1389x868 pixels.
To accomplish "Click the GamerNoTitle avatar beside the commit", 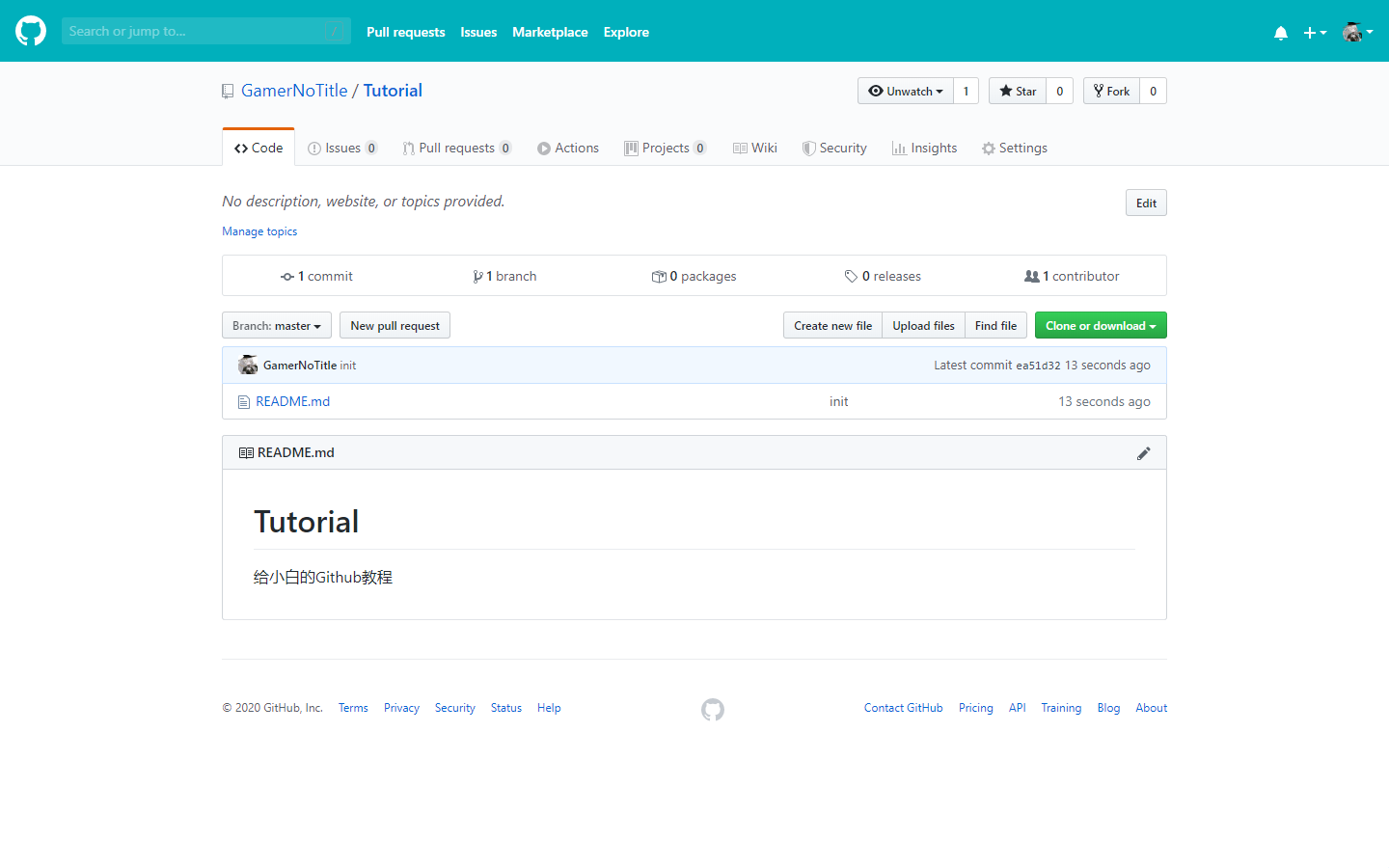I will click(x=248, y=366).
